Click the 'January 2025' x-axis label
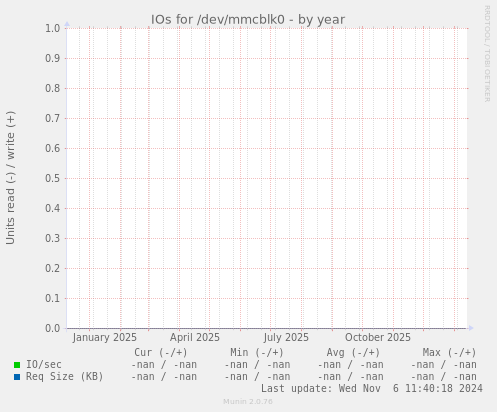The image size is (497, 412). [105, 337]
